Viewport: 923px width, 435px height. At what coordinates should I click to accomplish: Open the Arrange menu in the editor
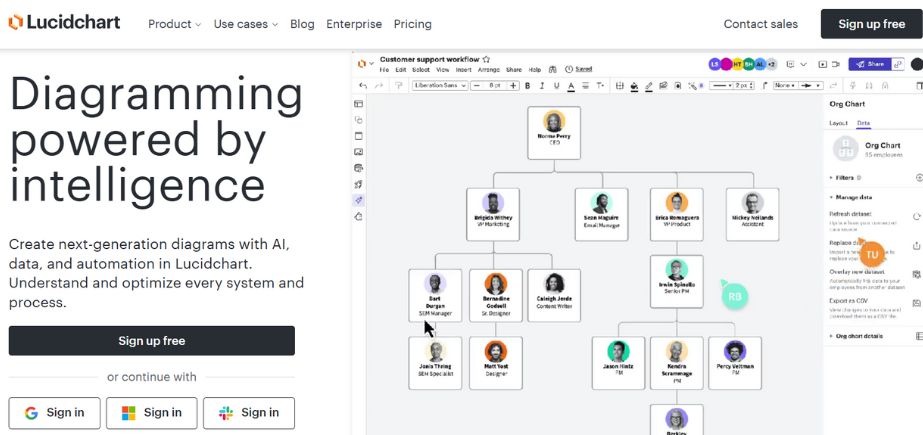[x=489, y=69]
